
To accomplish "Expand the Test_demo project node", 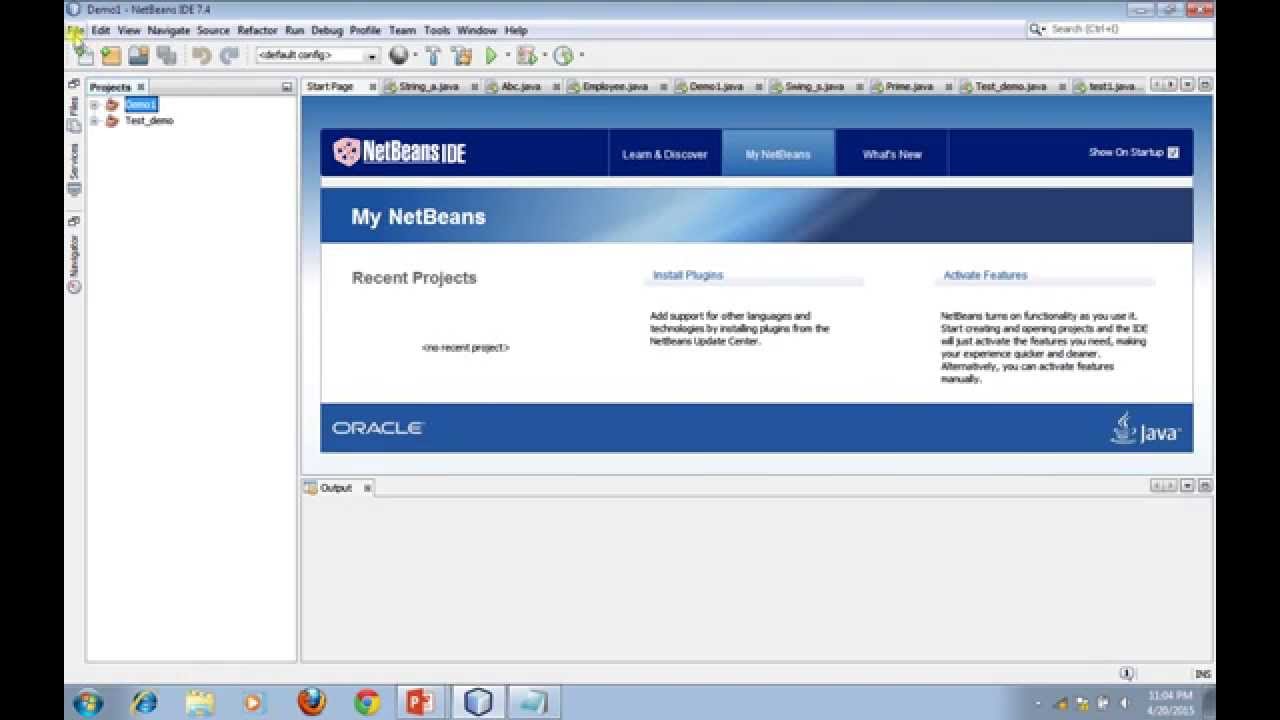I will (94, 121).
